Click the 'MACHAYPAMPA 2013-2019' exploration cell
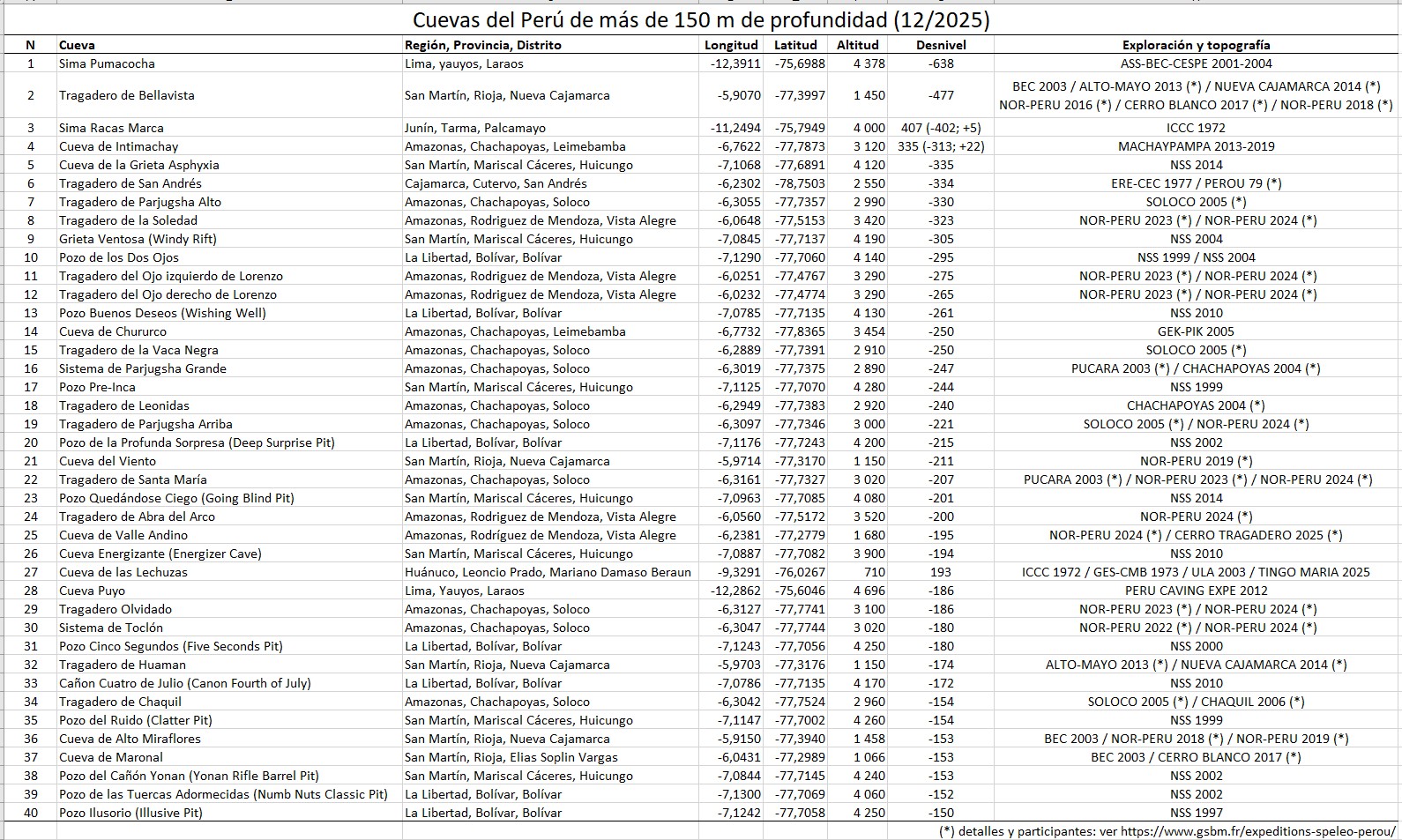 [x=1196, y=146]
